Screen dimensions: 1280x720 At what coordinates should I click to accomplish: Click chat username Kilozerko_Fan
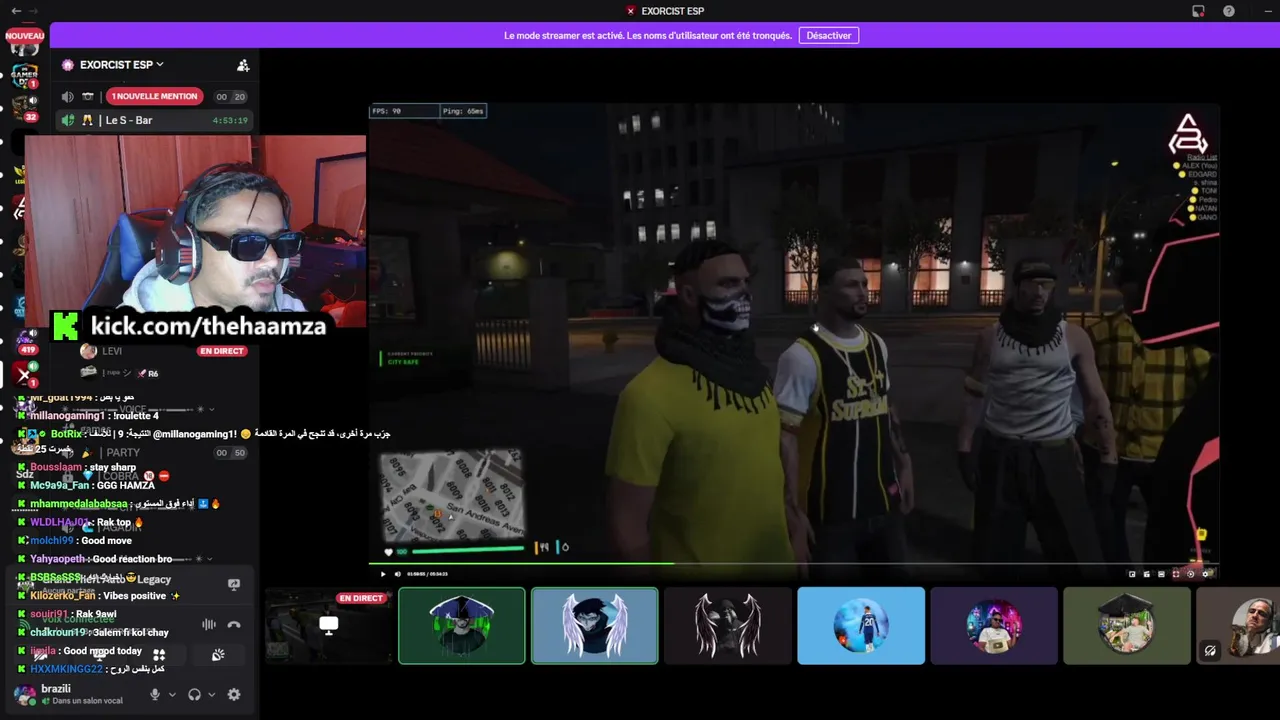pos(63,596)
